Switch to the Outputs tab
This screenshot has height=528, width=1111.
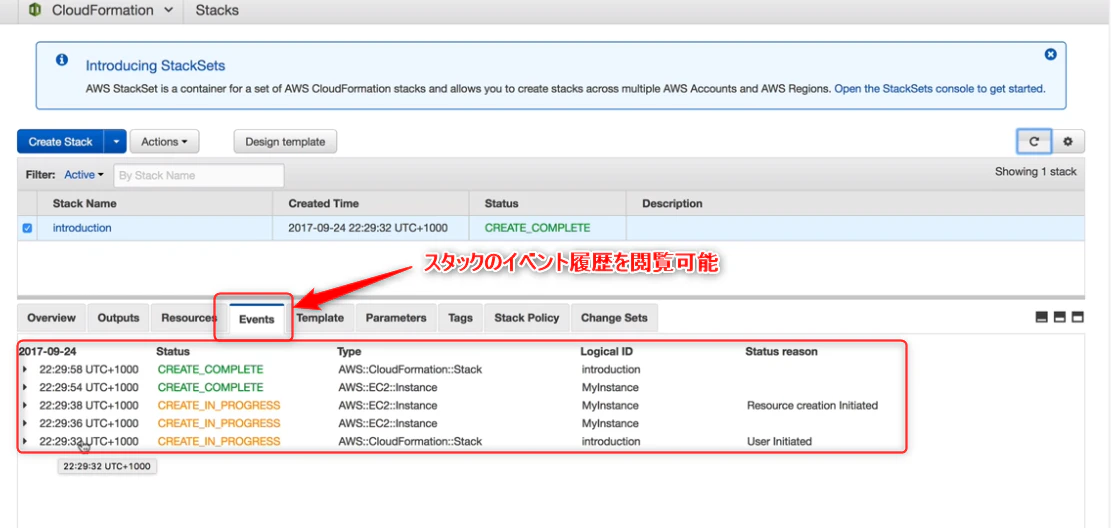[x=118, y=318]
